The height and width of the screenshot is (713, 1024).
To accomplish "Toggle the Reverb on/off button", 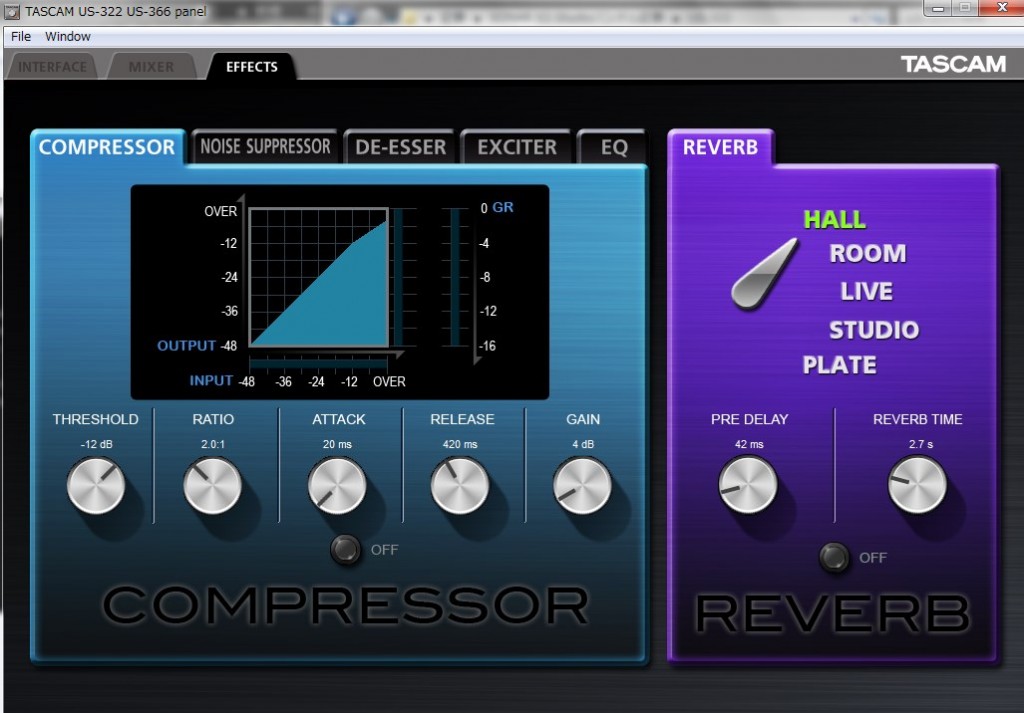I will tap(834, 557).
